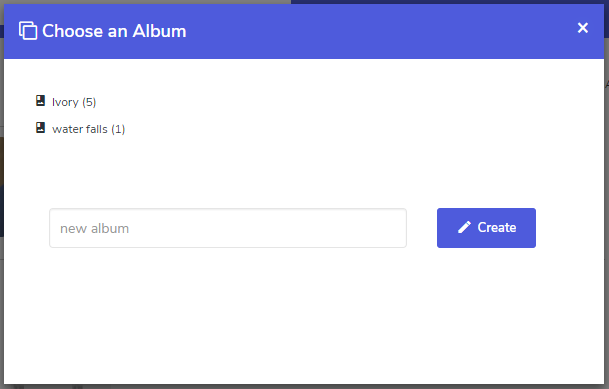Image resolution: width=609 pixels, height=389 pixels.
Task: Click the pencil icon on Create button
Action: click(x=464, y=227)
